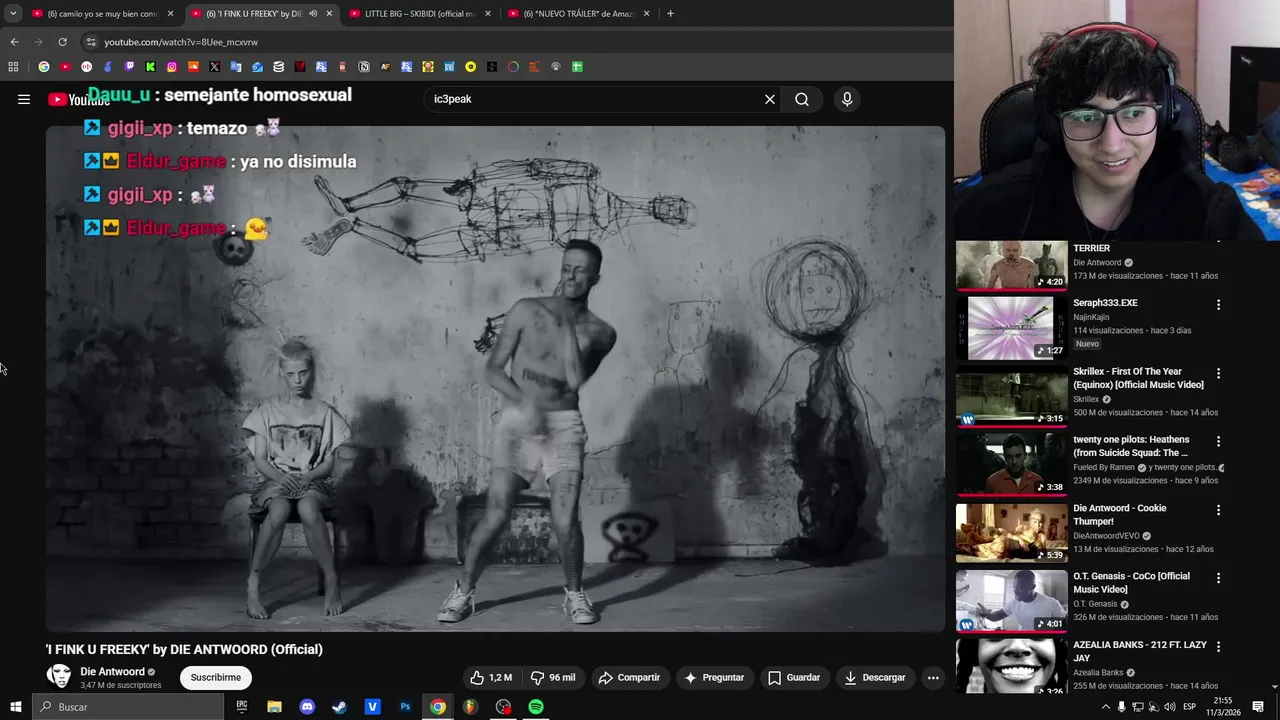Open options menu for O.T. Genasis video

[x=1218, y=578]
